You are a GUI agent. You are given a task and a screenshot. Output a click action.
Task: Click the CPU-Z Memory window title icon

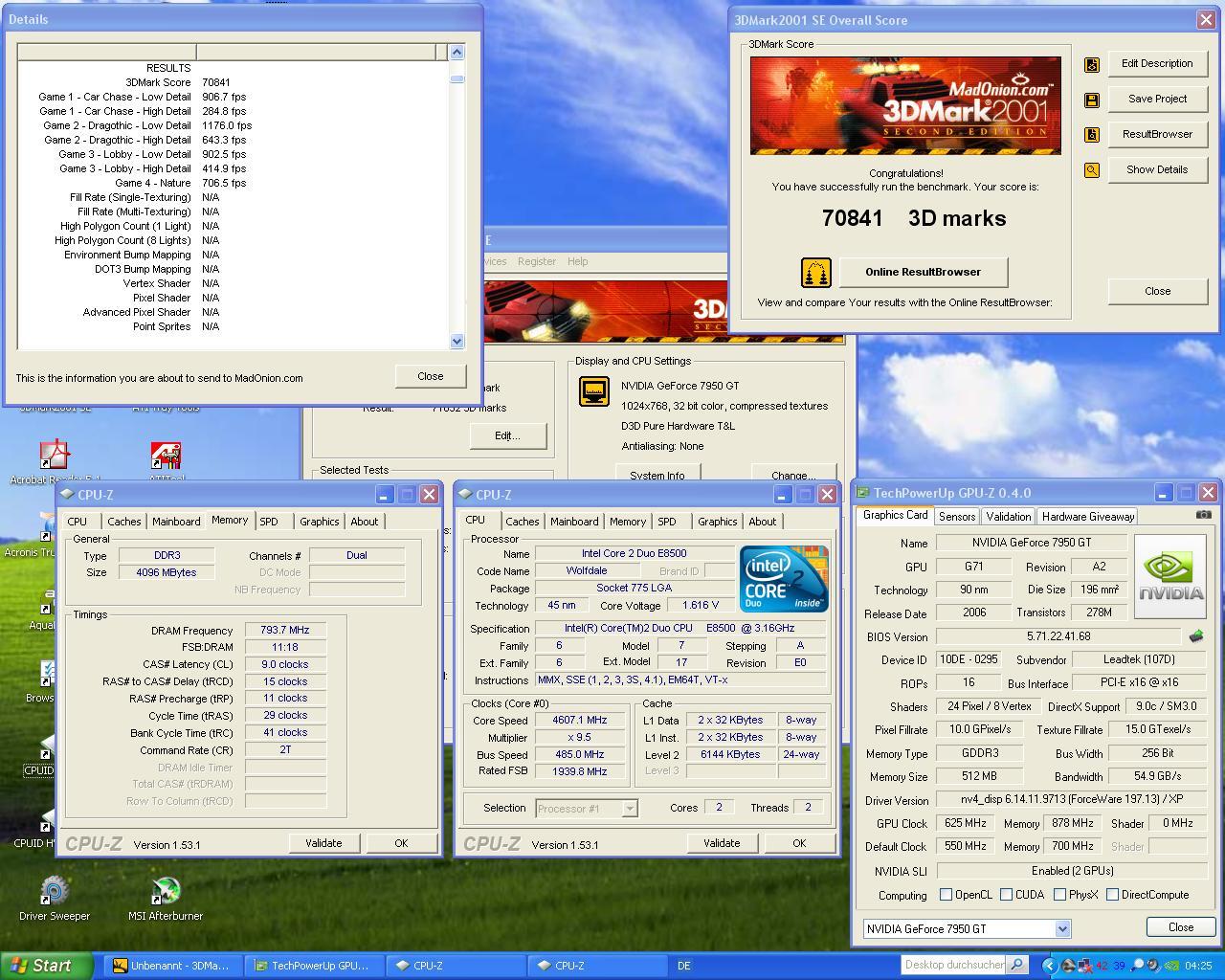click(x=67, y=495)
